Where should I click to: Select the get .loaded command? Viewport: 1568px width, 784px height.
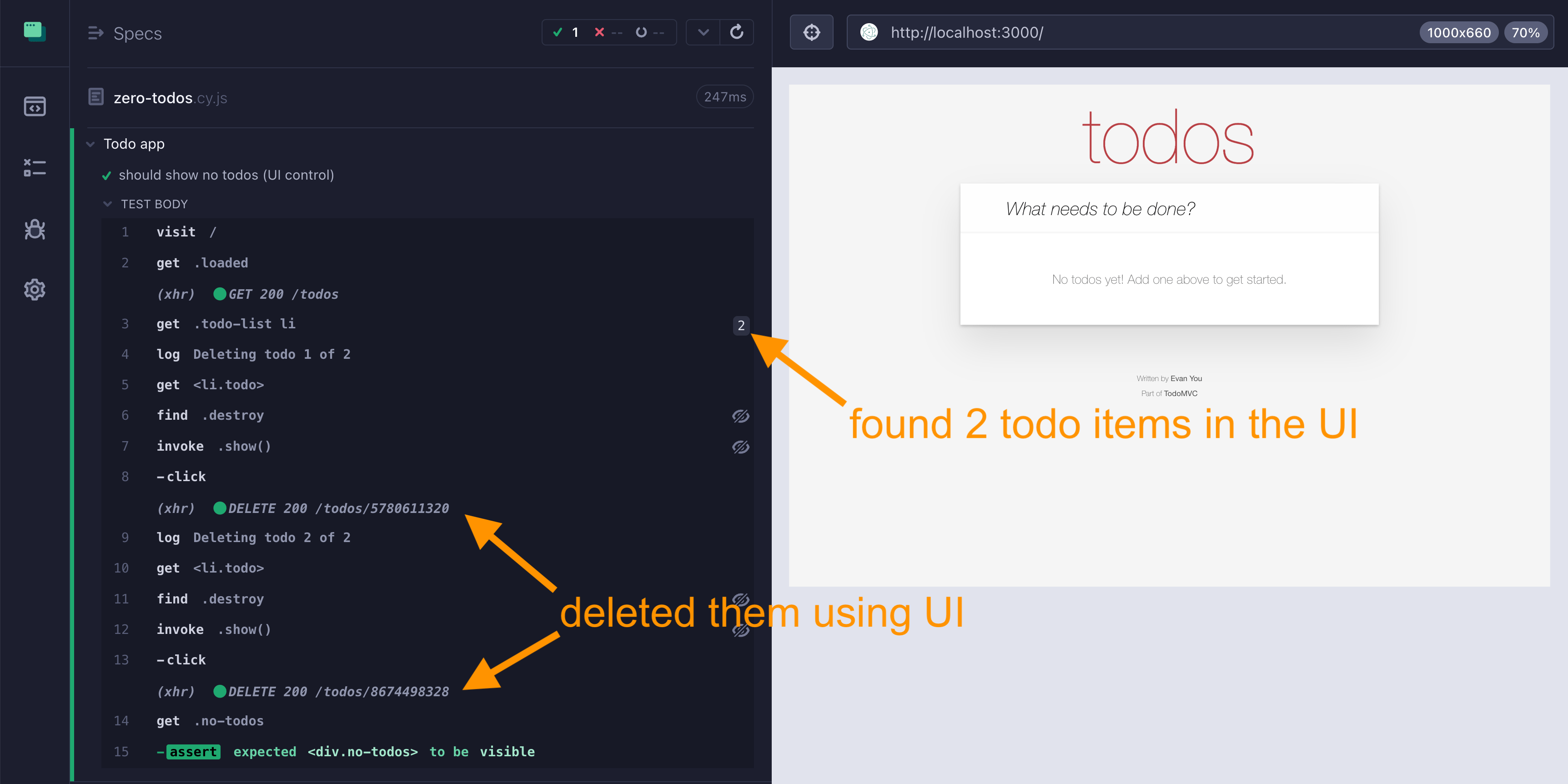pyautogui.click(x=427, y=263)
